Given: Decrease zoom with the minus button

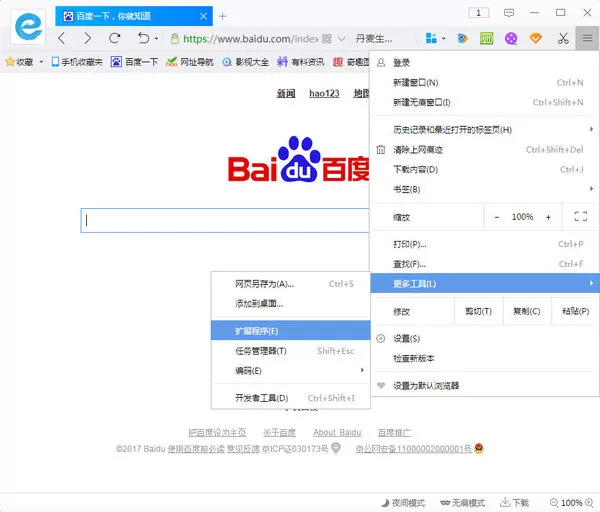Looking at the screenshot, I should 497,217.
